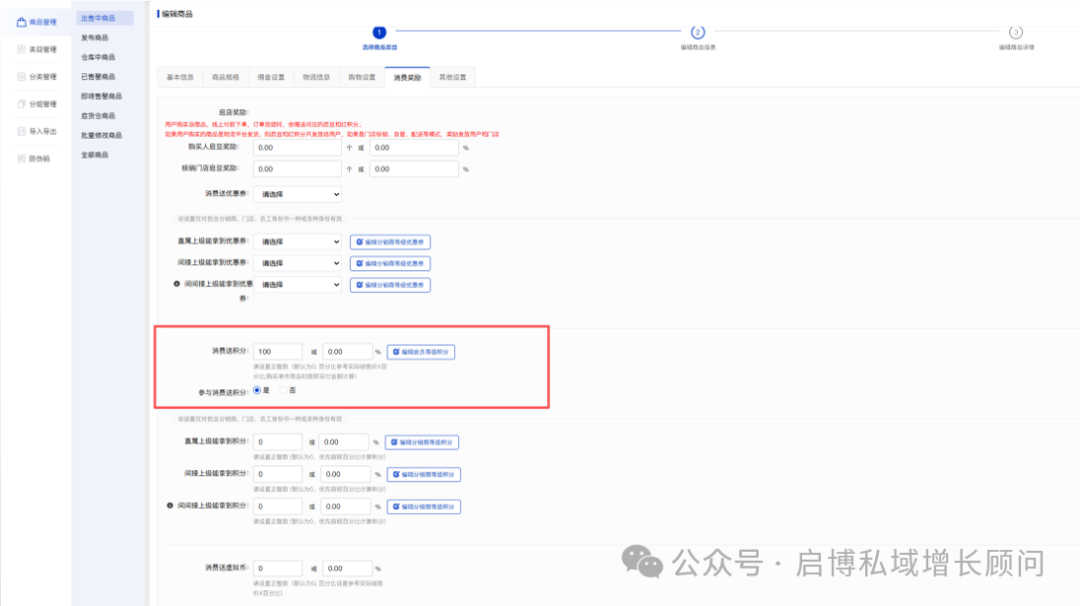1080x606 pixels.
Task: Click the 分组管理 sidebar icon
Action: (21, 103)
